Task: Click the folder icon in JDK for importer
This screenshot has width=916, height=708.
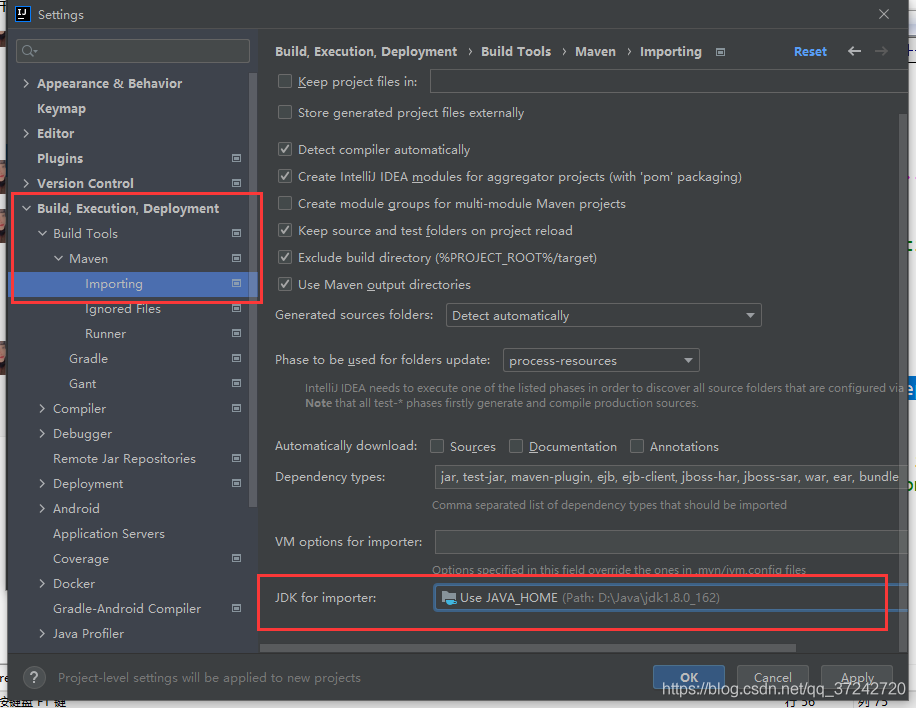Action: 449,598
